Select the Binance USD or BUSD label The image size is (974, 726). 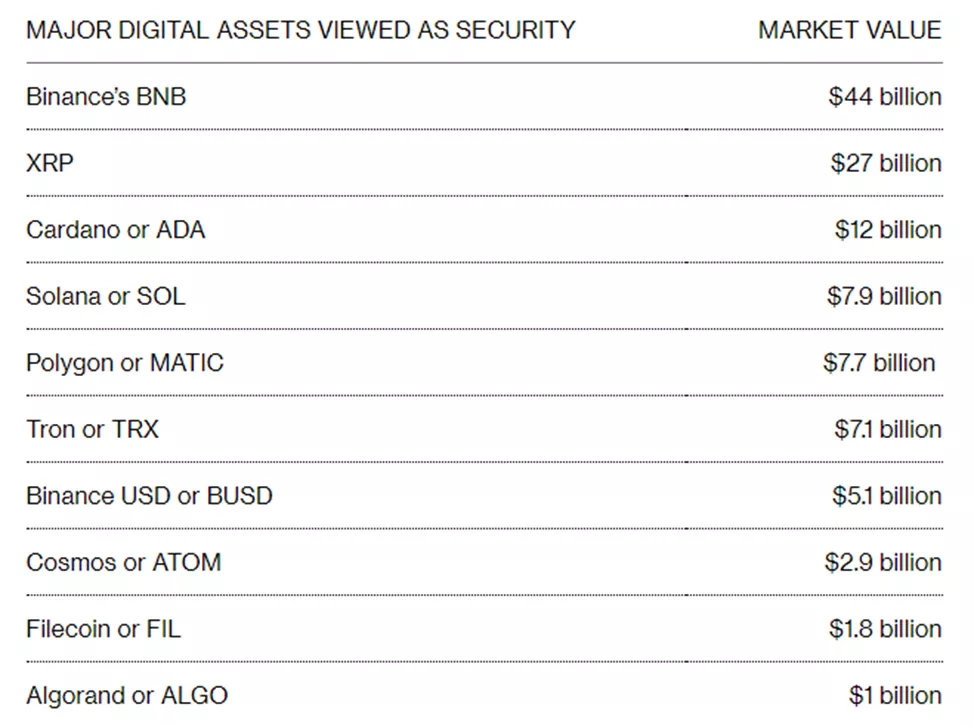[149, 496]
